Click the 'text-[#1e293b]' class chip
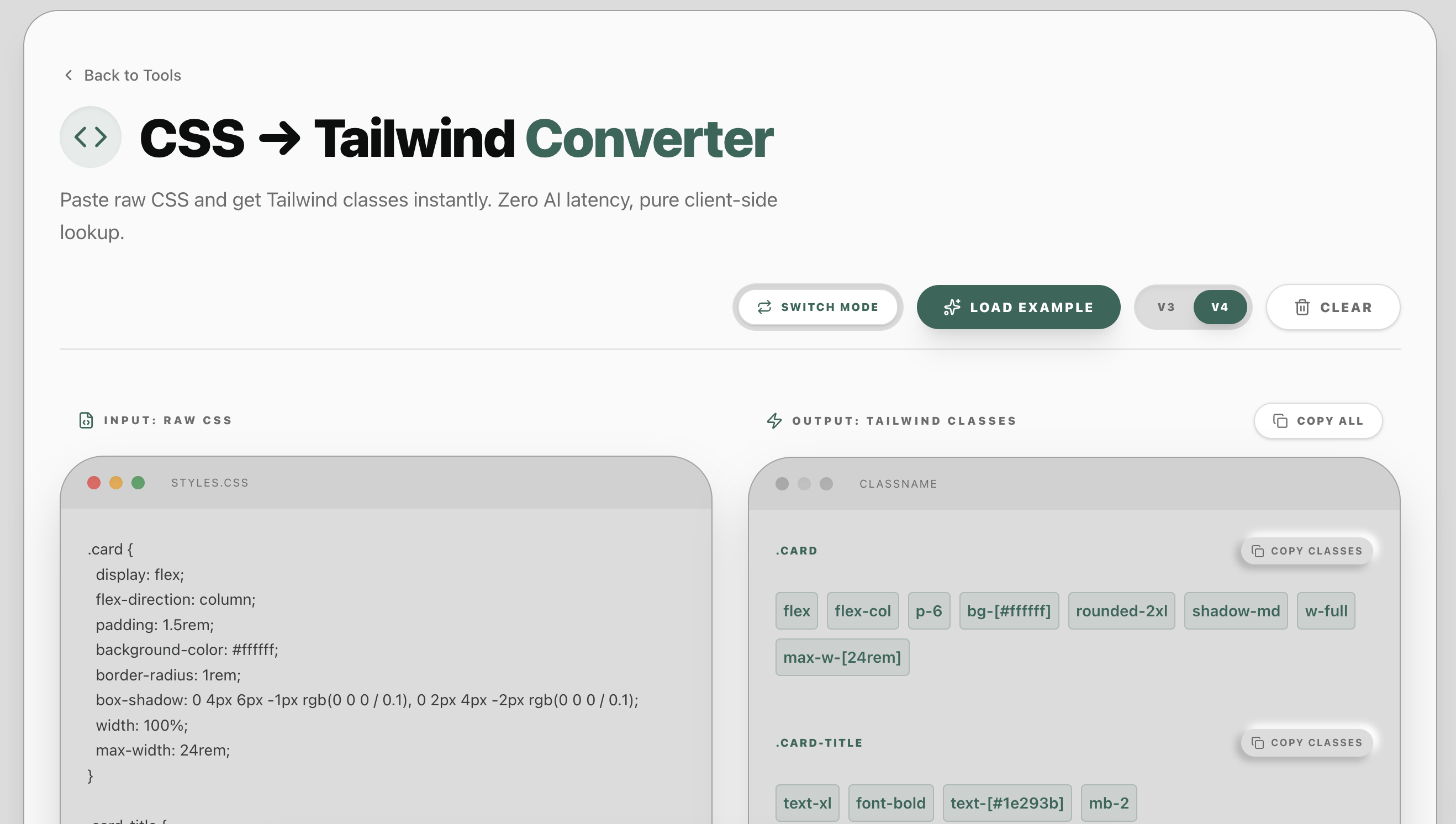Viewport: 1456px width, 824px height. (x=1007, y=803)
